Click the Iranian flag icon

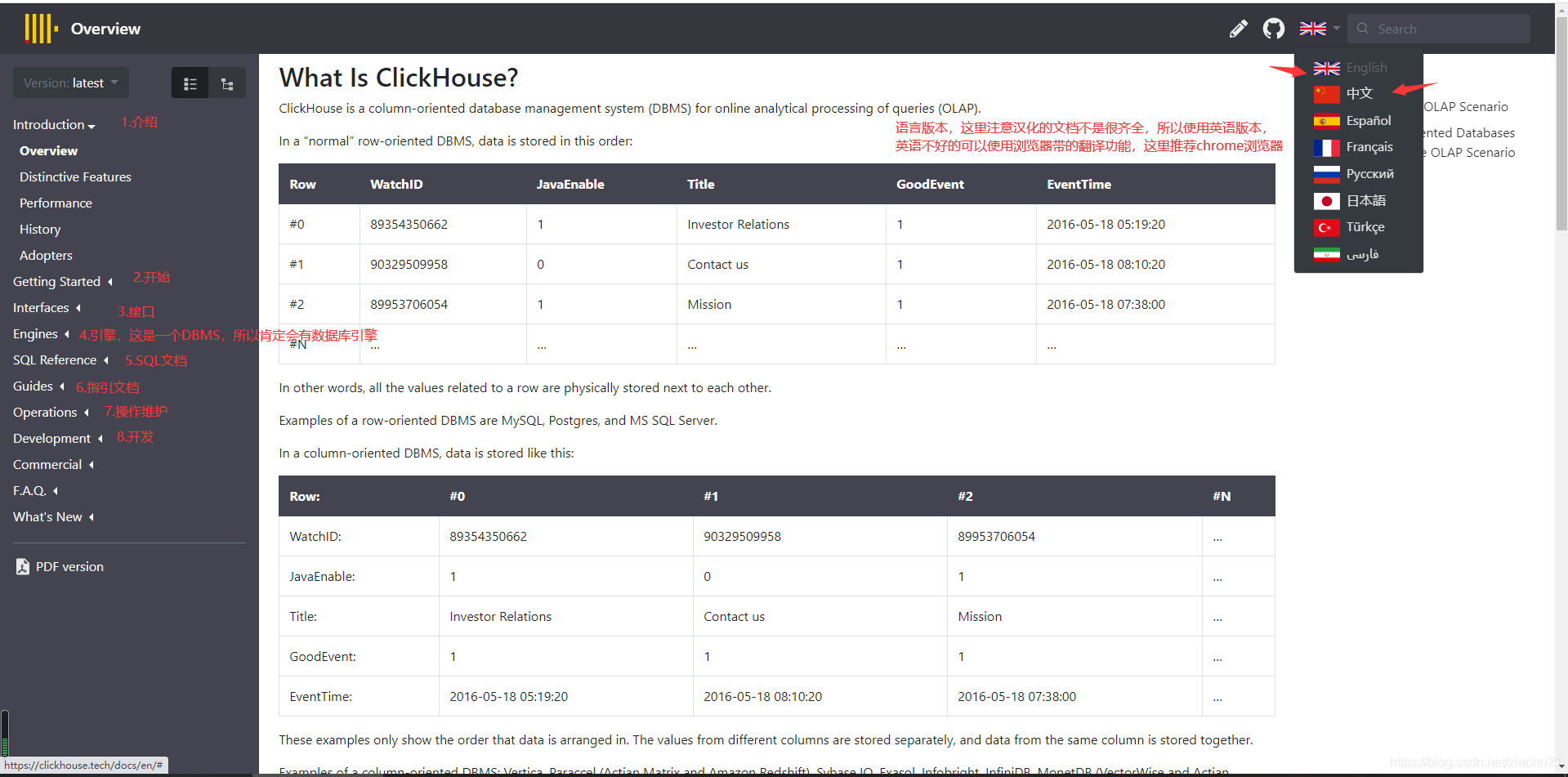tap(1326, 254)
